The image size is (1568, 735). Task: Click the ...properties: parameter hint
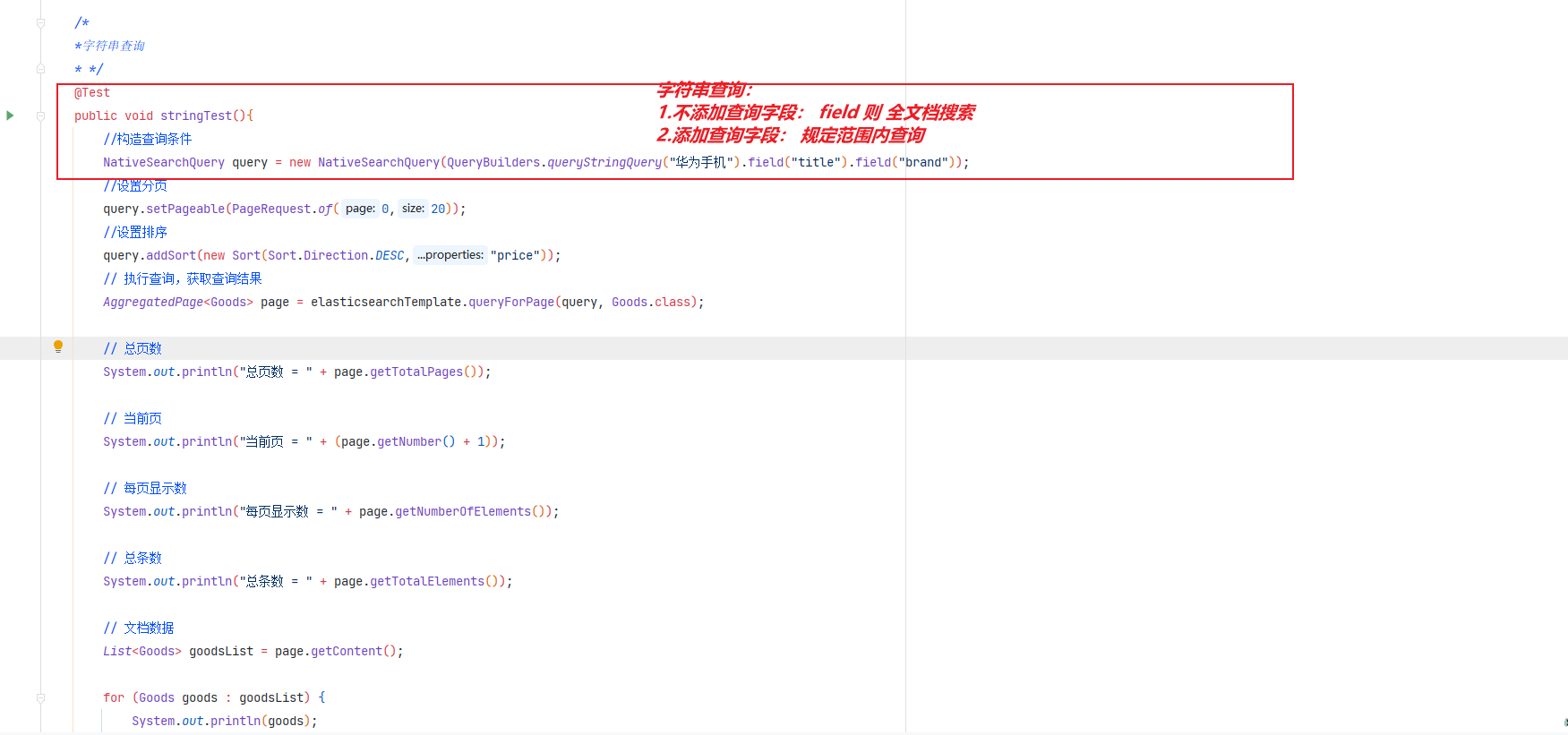(450, 255)
